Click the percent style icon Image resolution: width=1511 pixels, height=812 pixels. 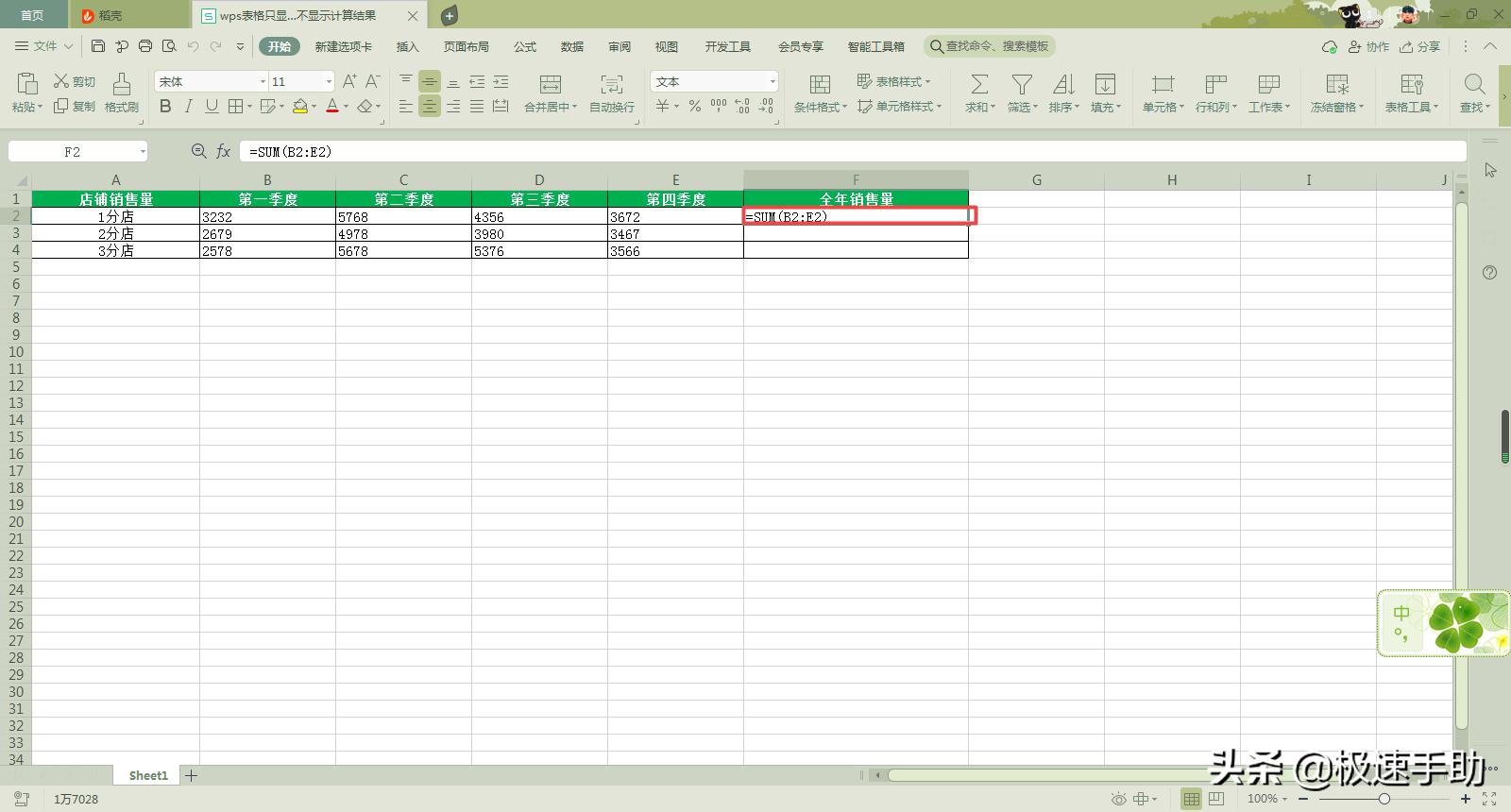695,107
